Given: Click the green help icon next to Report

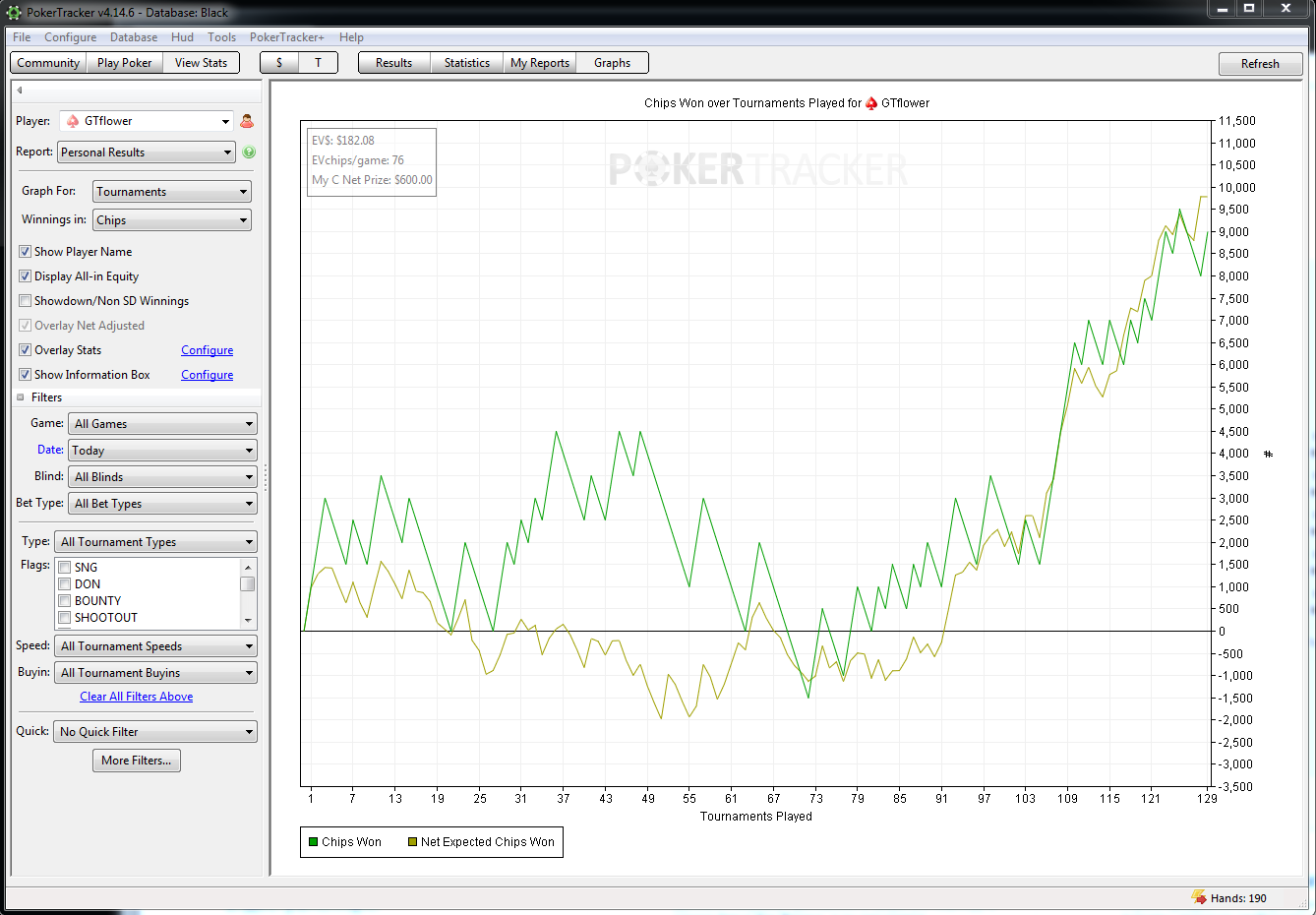Looking at the screenshot, I should 249,152.
